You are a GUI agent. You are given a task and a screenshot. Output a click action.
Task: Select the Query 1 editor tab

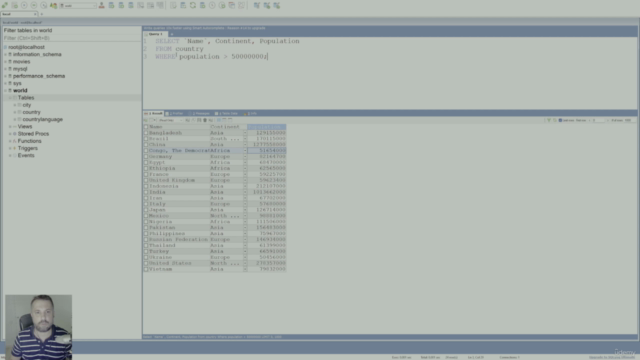tap(155, 34)
